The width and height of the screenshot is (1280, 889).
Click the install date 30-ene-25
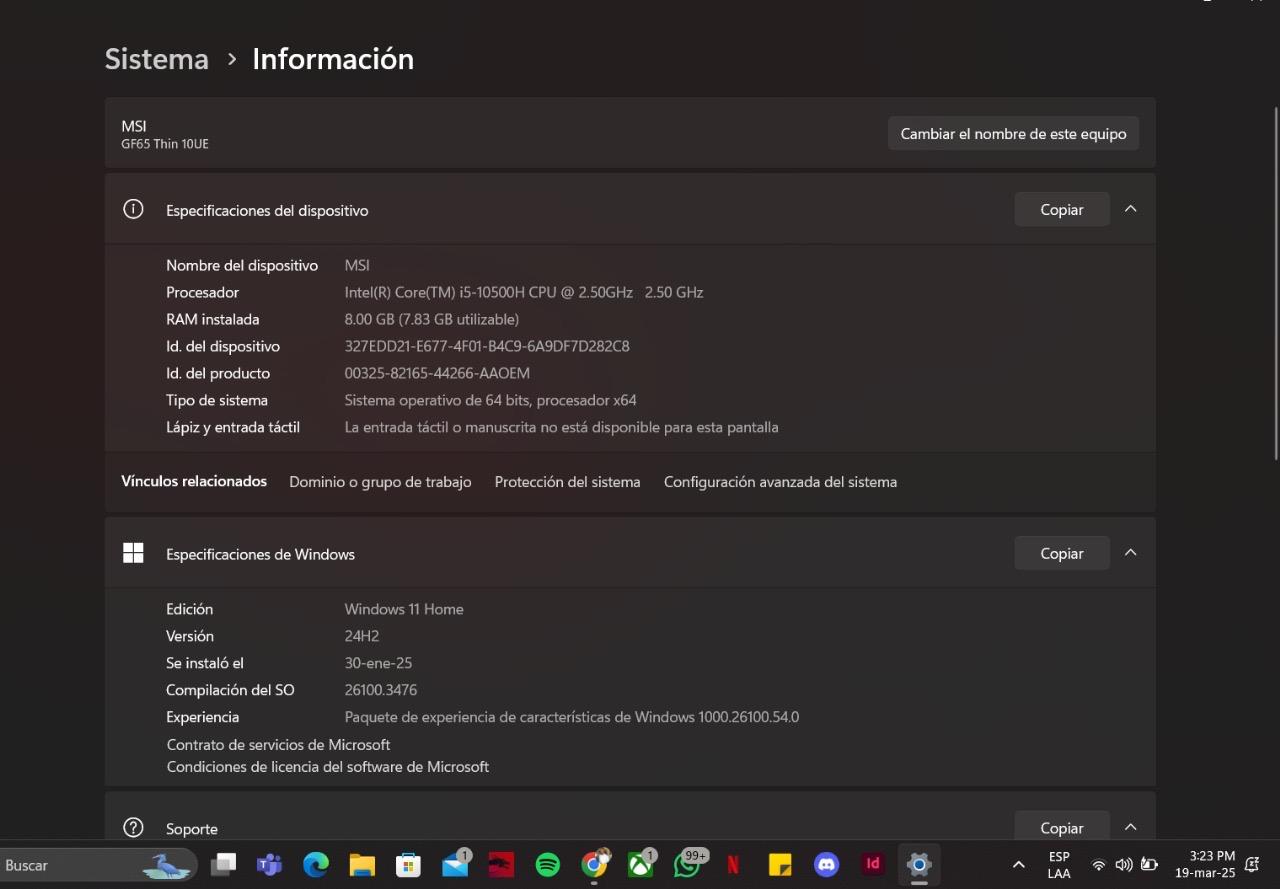[x=378, y=663]
